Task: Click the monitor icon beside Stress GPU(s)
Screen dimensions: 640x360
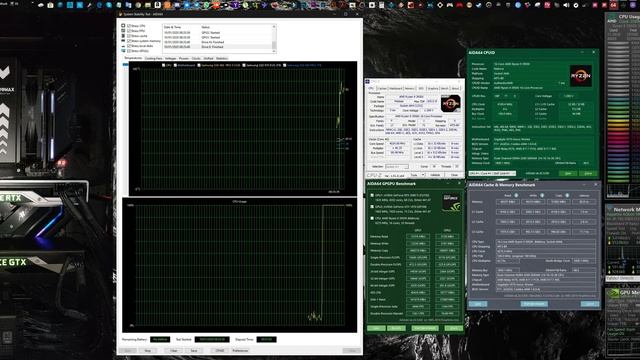Action: (123, 51)
